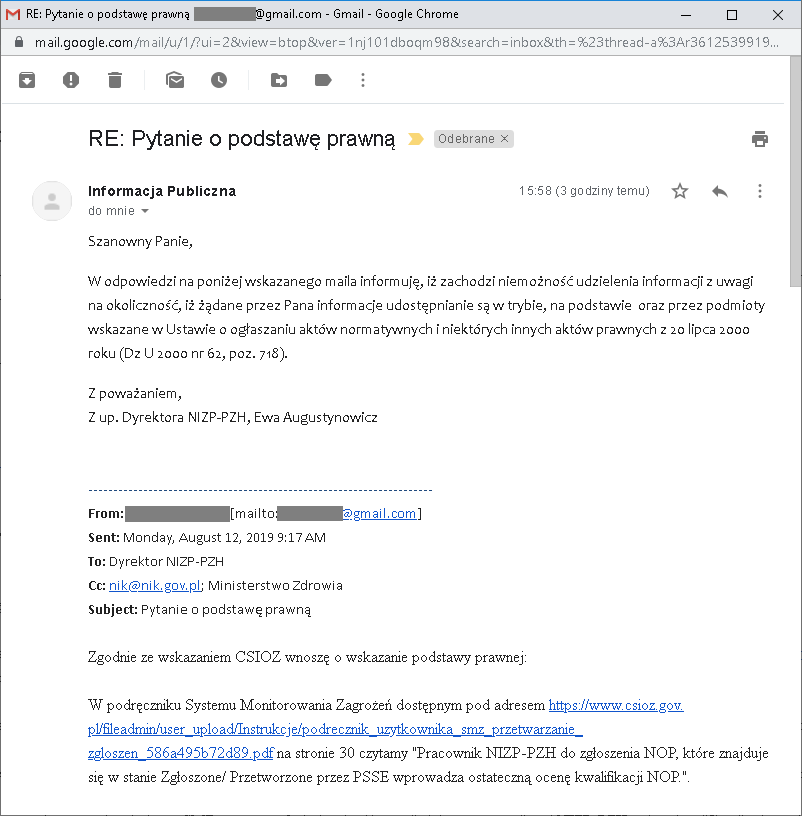The width and height of the screenshot is (802, 816).
Task: Delete the email with trash icon
Action: (115, 80)
